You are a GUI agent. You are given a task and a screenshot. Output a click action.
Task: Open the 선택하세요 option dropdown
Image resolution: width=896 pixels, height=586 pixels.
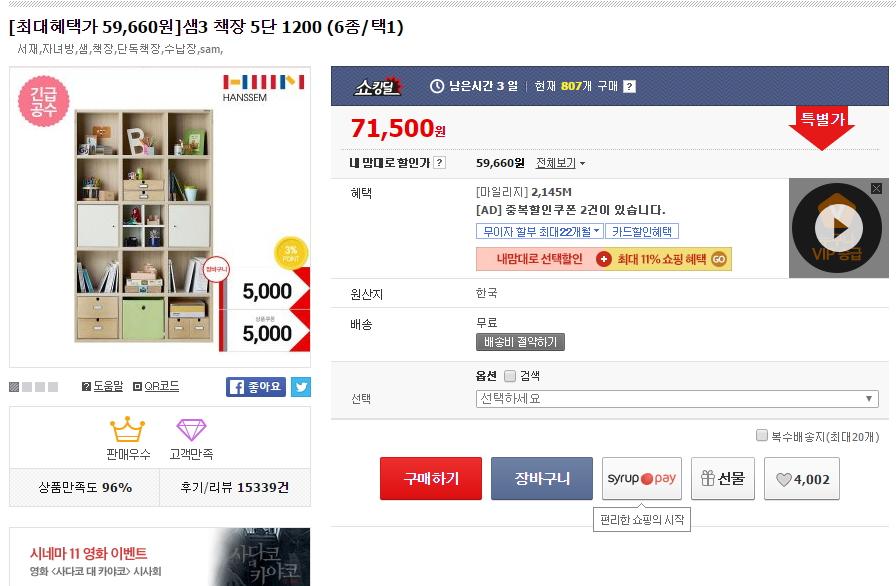[x=677, y=399]
